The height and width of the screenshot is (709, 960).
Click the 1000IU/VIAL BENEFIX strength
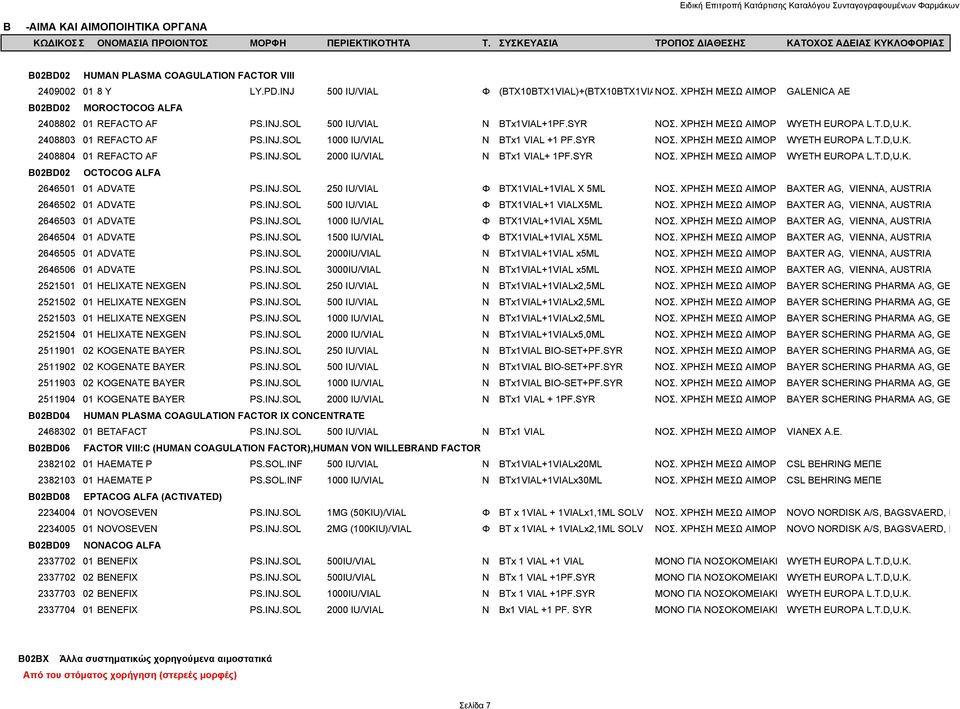[353, 595]
